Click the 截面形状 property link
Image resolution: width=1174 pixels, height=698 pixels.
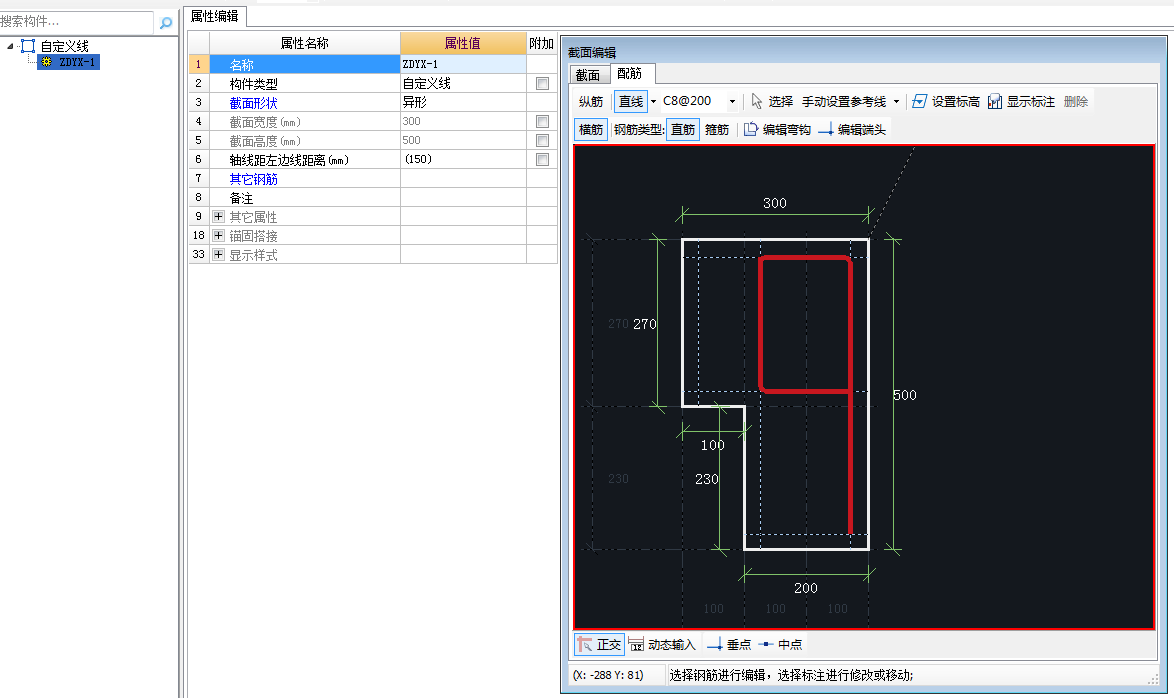(x=253, y=103)
